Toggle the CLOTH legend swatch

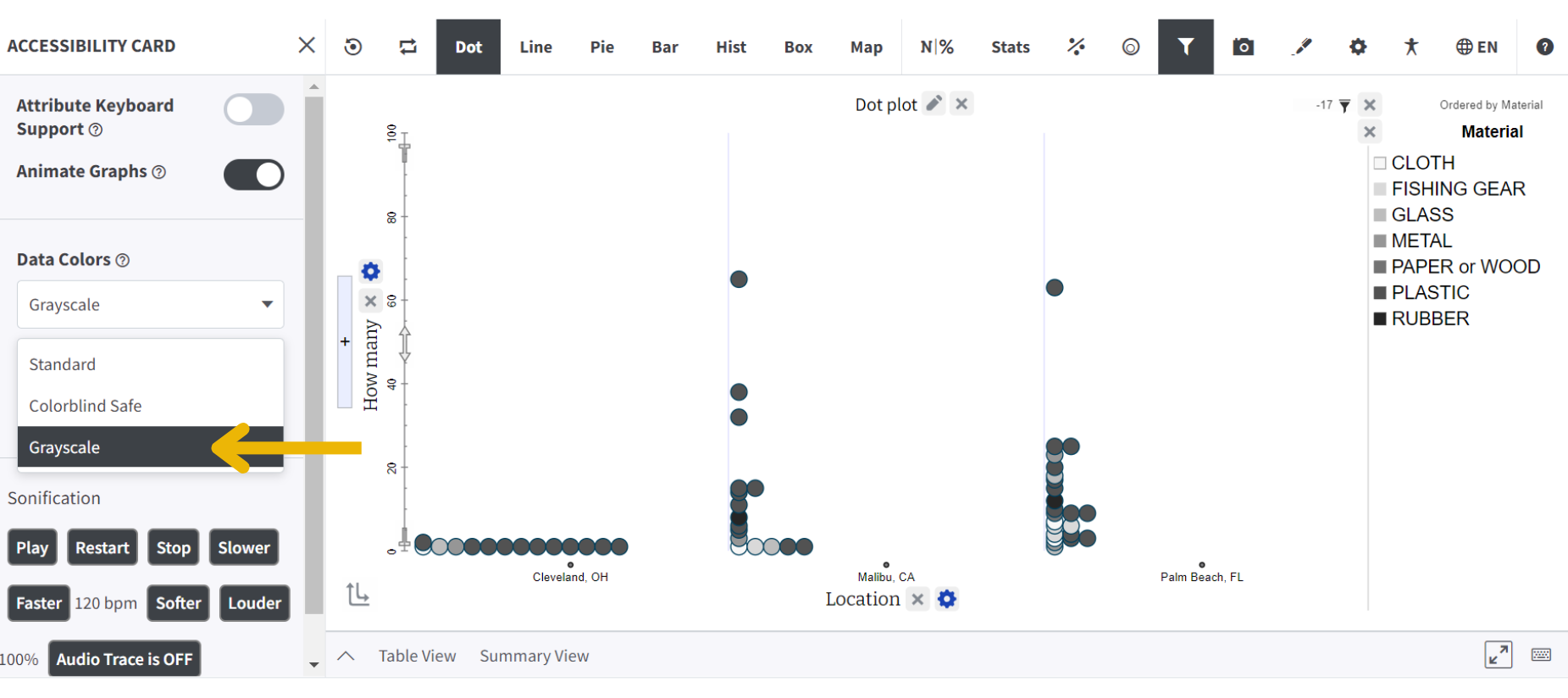1380,163
